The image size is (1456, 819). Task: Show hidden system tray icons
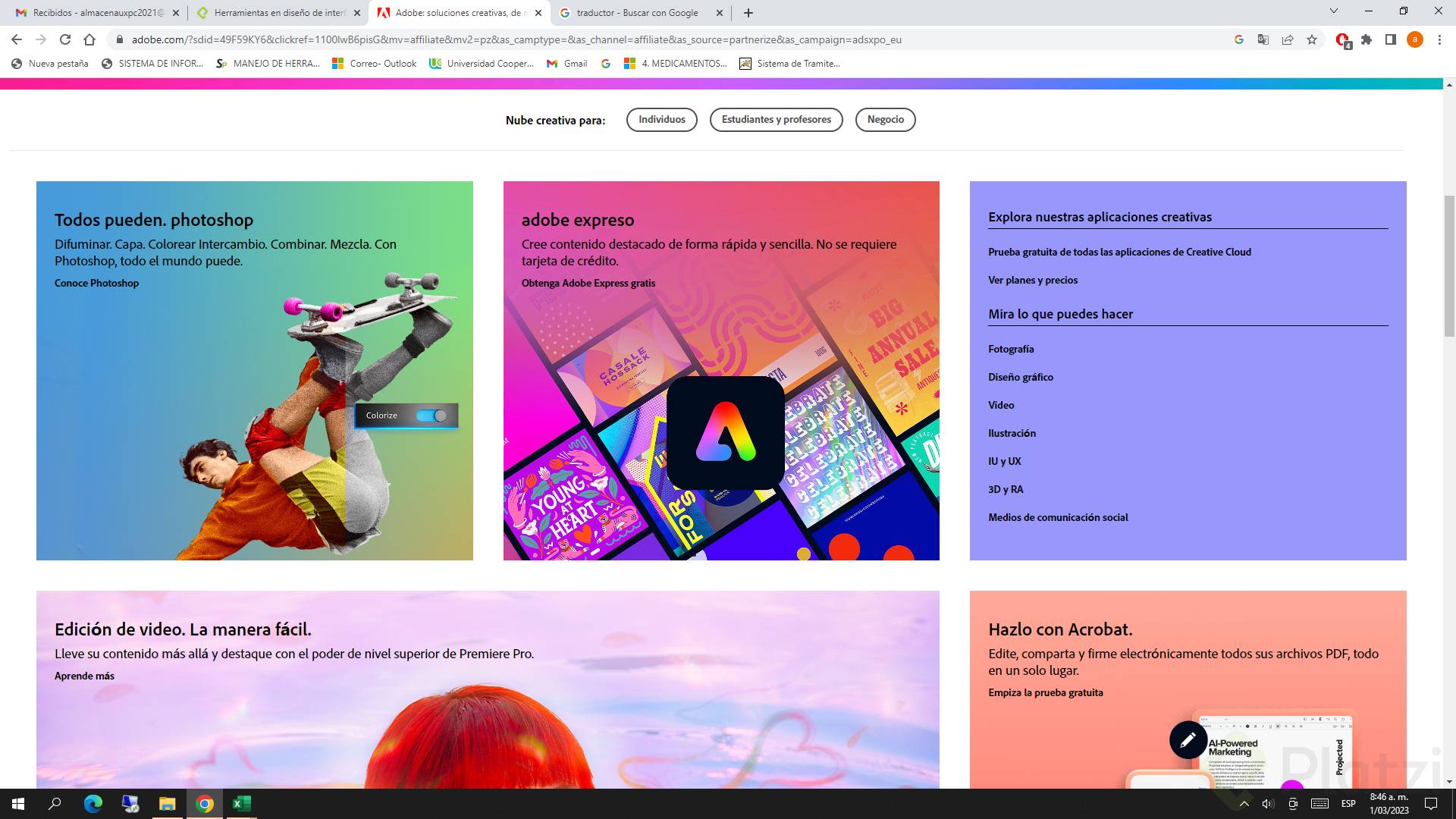1244,804
